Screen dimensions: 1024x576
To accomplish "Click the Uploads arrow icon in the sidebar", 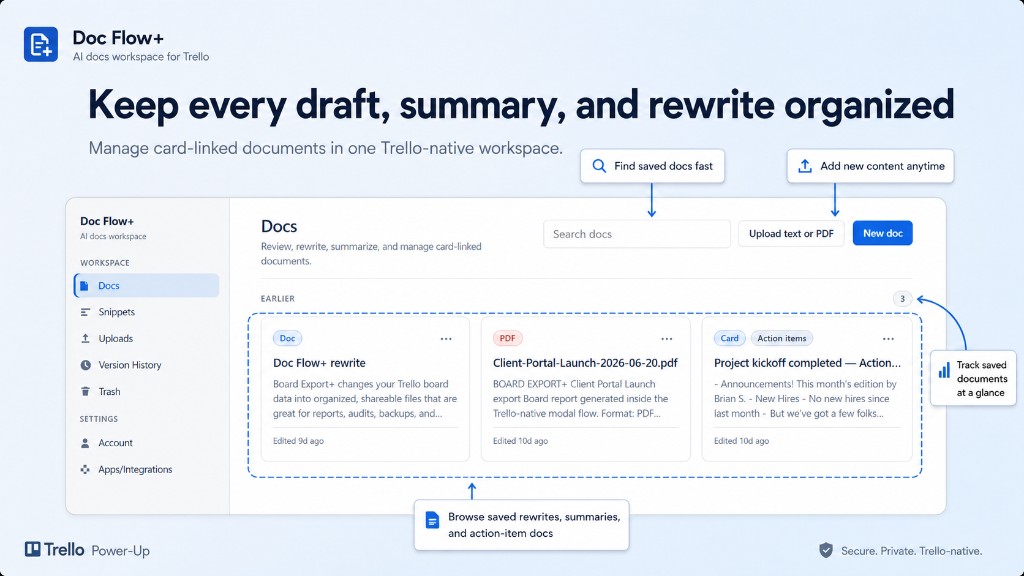I will click(x=85, y=338).
